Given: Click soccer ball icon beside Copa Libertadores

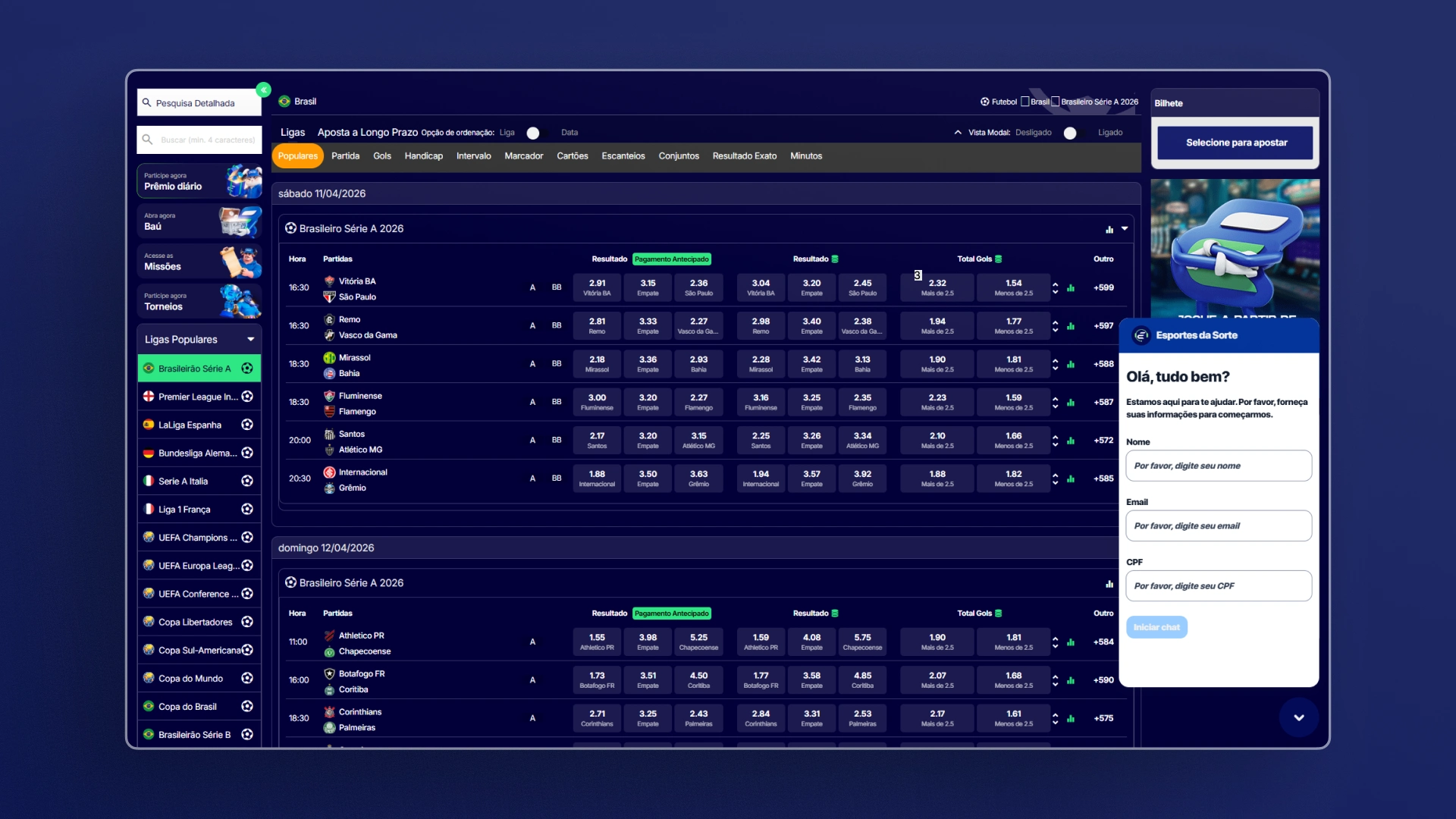Looking at the screenshot, I should point(247,622).
